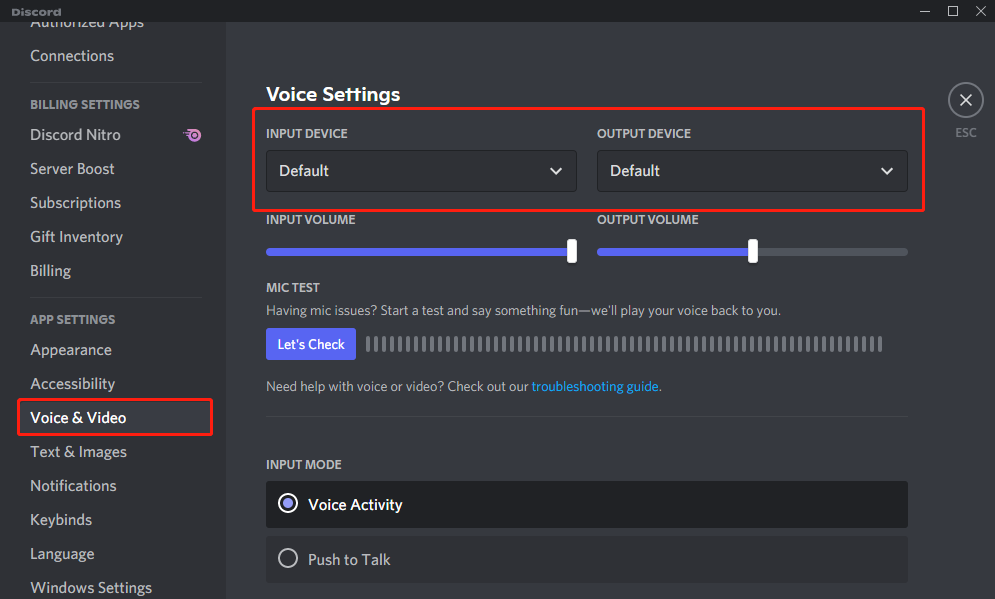
Task: Open Language settings
Action: pos(62,554)
